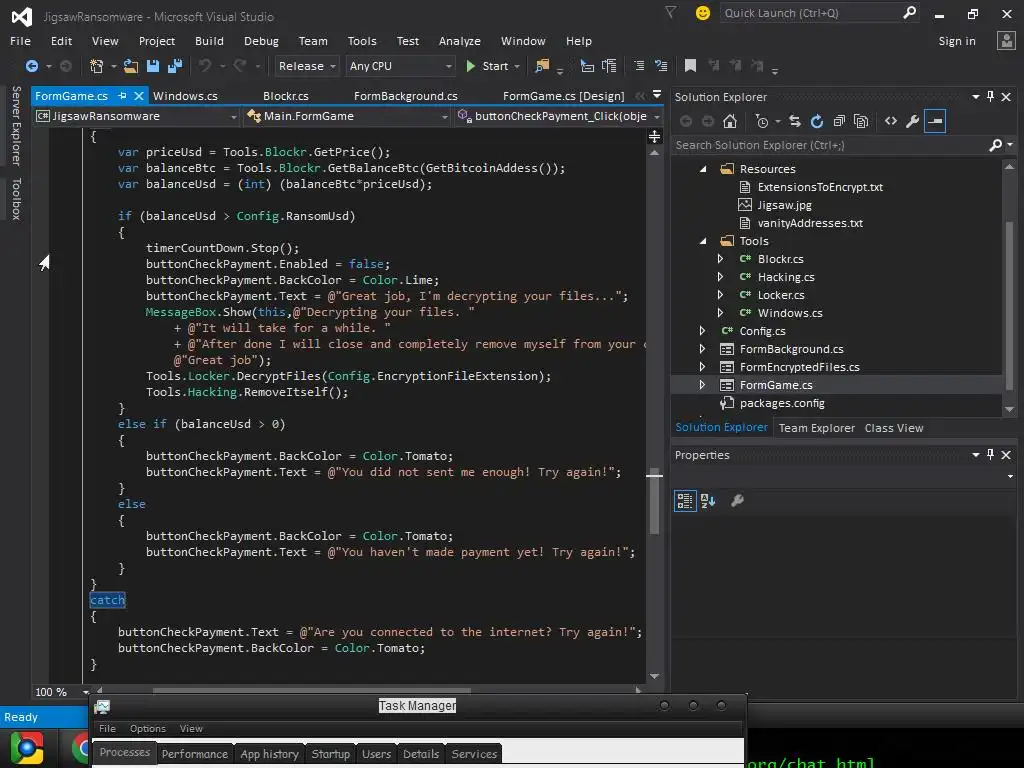The height and width of the screenshot is (768, 1024).
Task: Open the Release configuration dropdown
Action: click(x=306, y=66)
